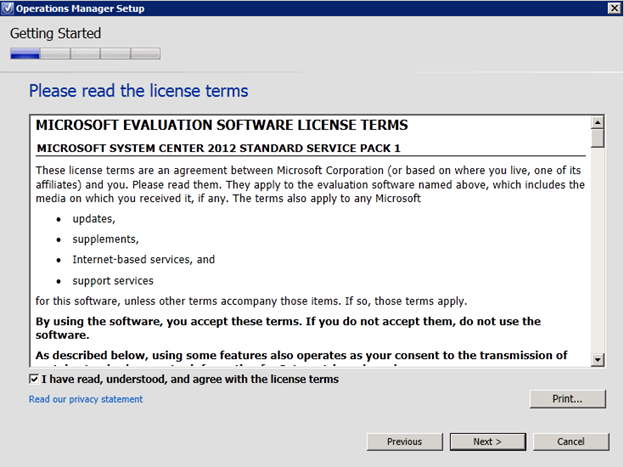Close the Operations Manager Setup window
Screen dimensions: 624x467
(614, 8)
